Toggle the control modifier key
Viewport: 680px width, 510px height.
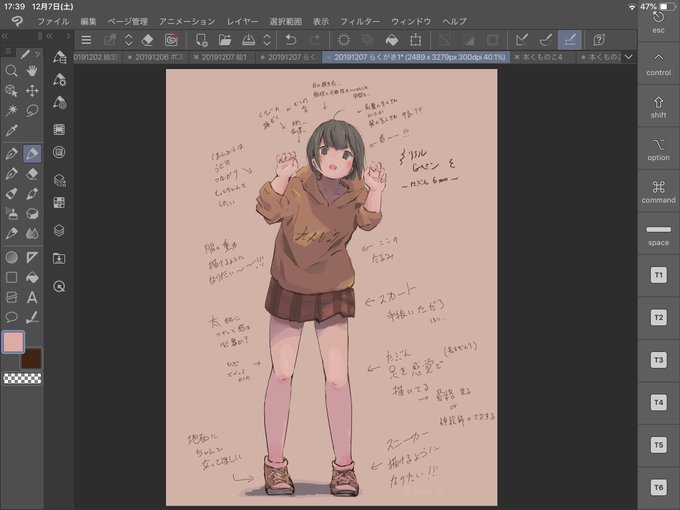pyautogui.click(x=658, y=63)
